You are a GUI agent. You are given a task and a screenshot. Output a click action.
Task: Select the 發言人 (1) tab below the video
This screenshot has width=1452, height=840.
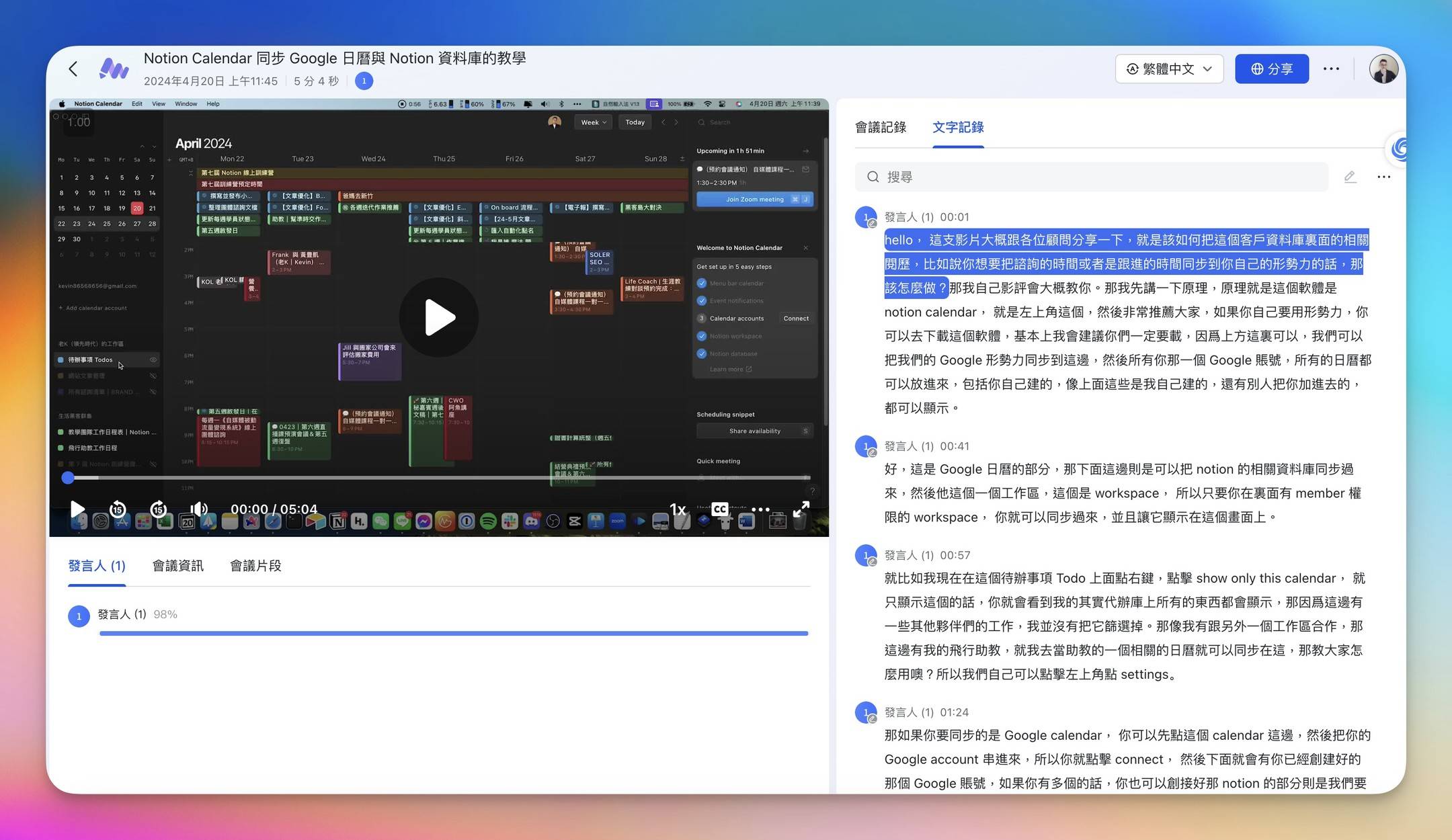97,566
